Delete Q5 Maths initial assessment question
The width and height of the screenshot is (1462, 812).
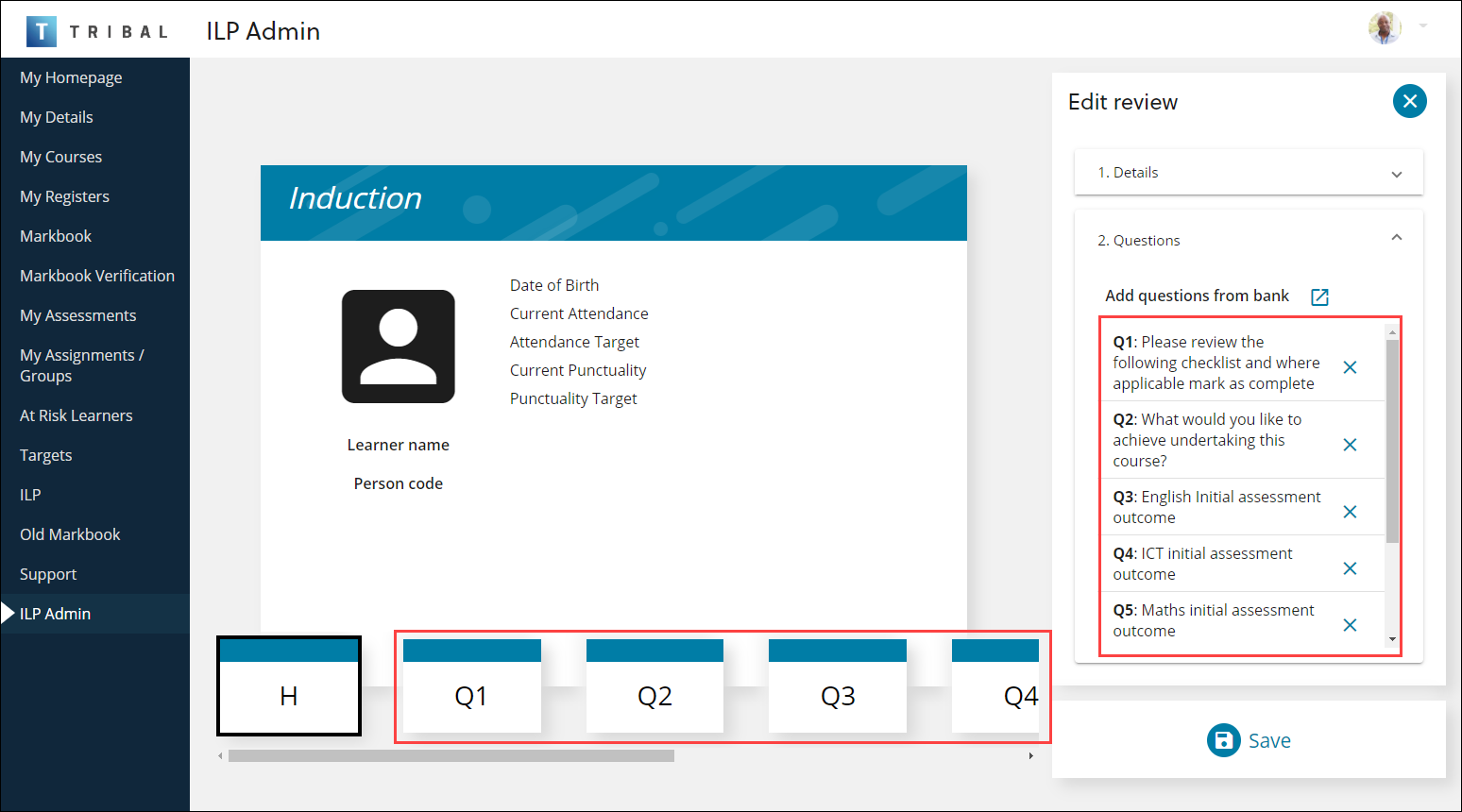1350,625
